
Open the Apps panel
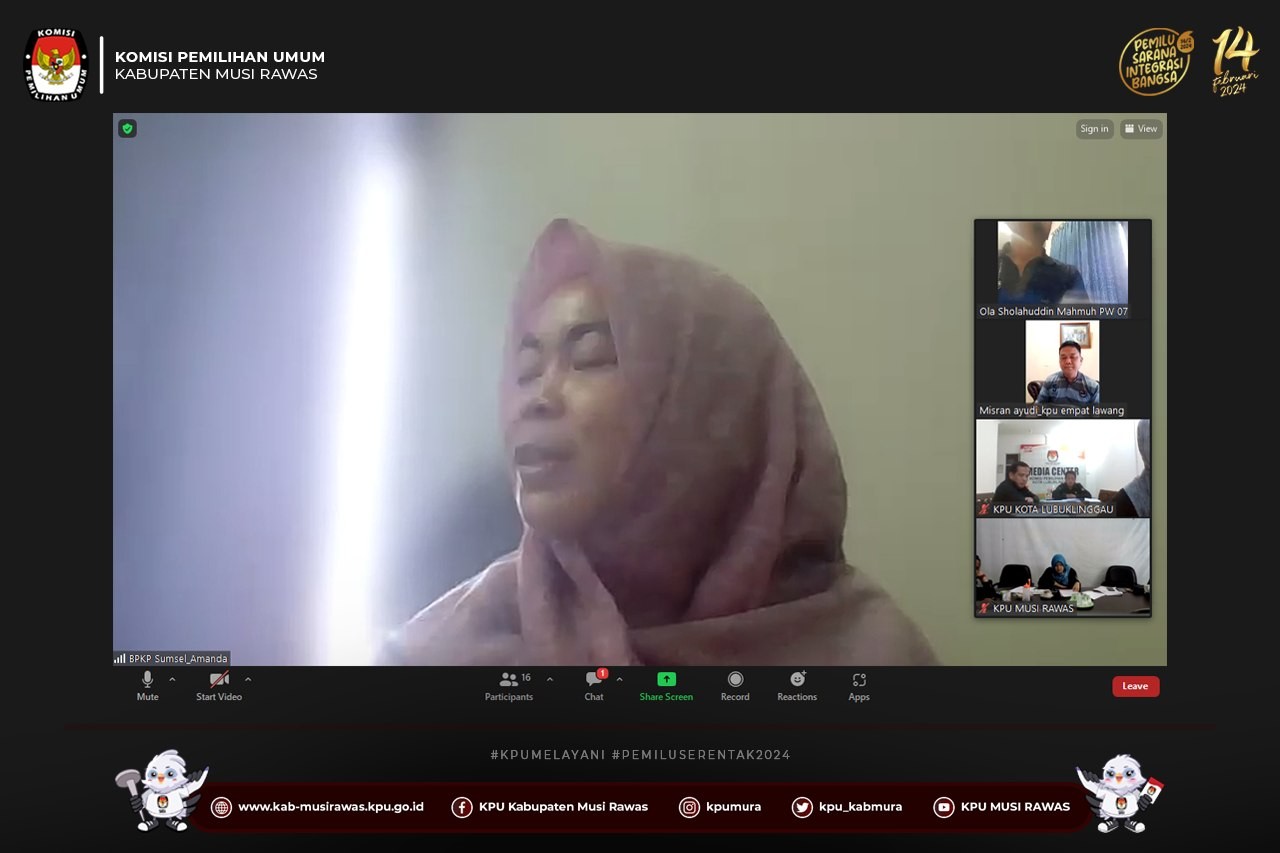[859, 685]
